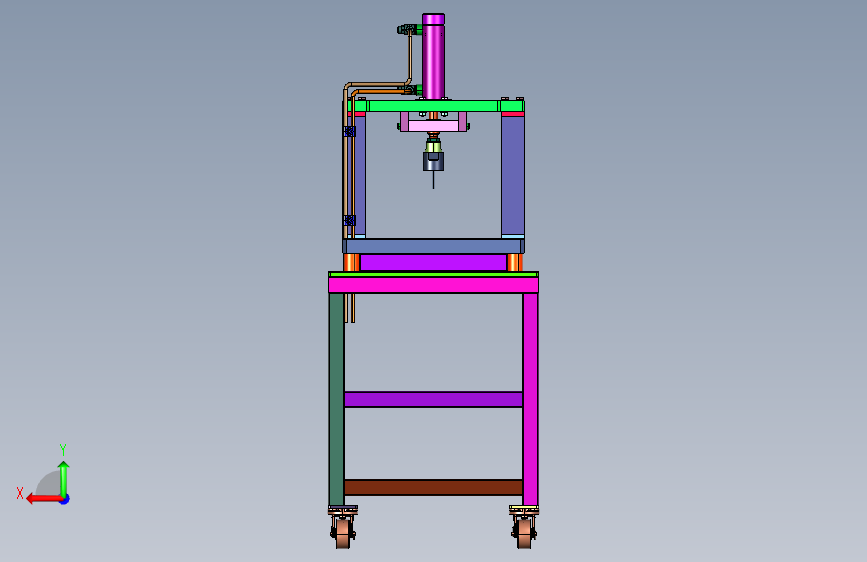Select the blue-gray base plate of press
This screenshot has height=562, width=867.
(434, 246)
